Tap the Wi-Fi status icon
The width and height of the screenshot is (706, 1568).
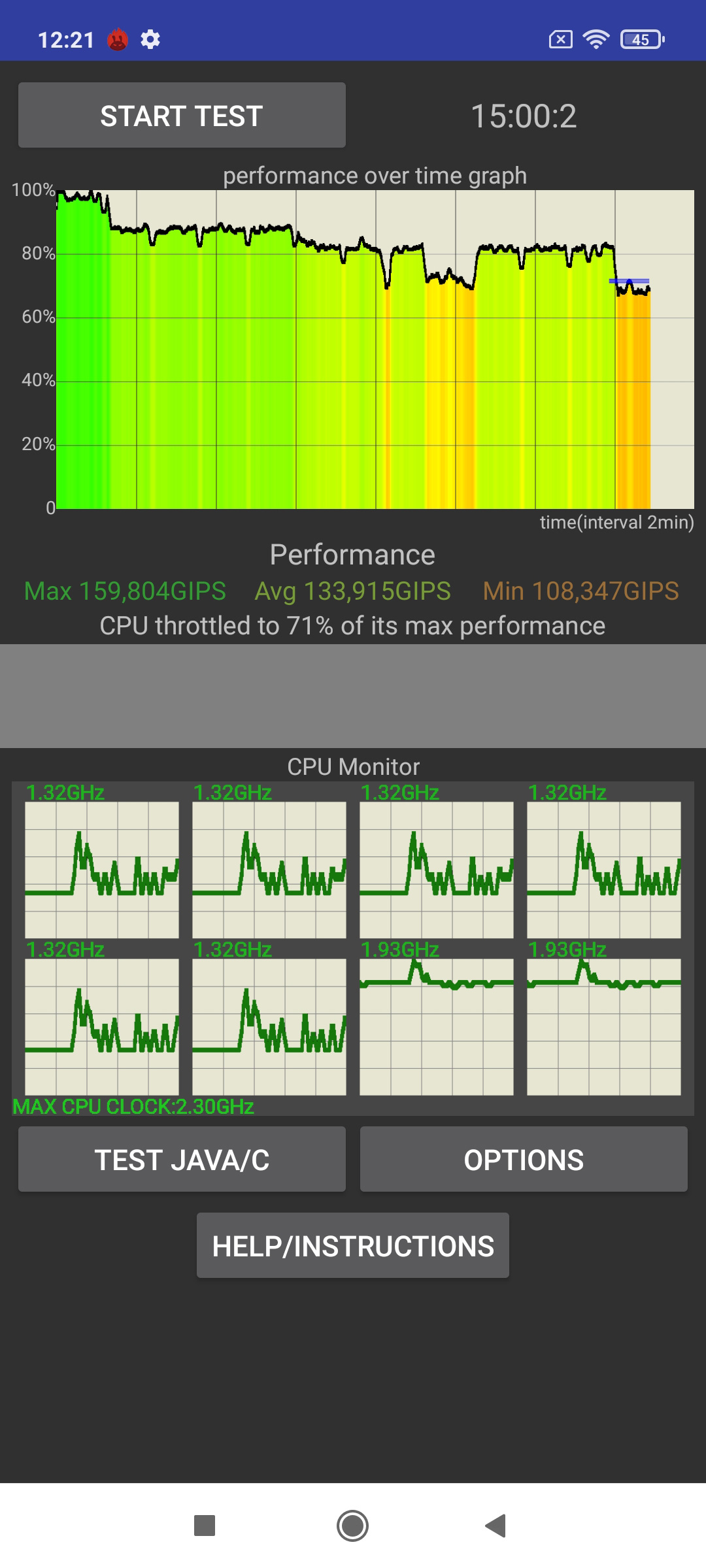click(x=596, y=40)
